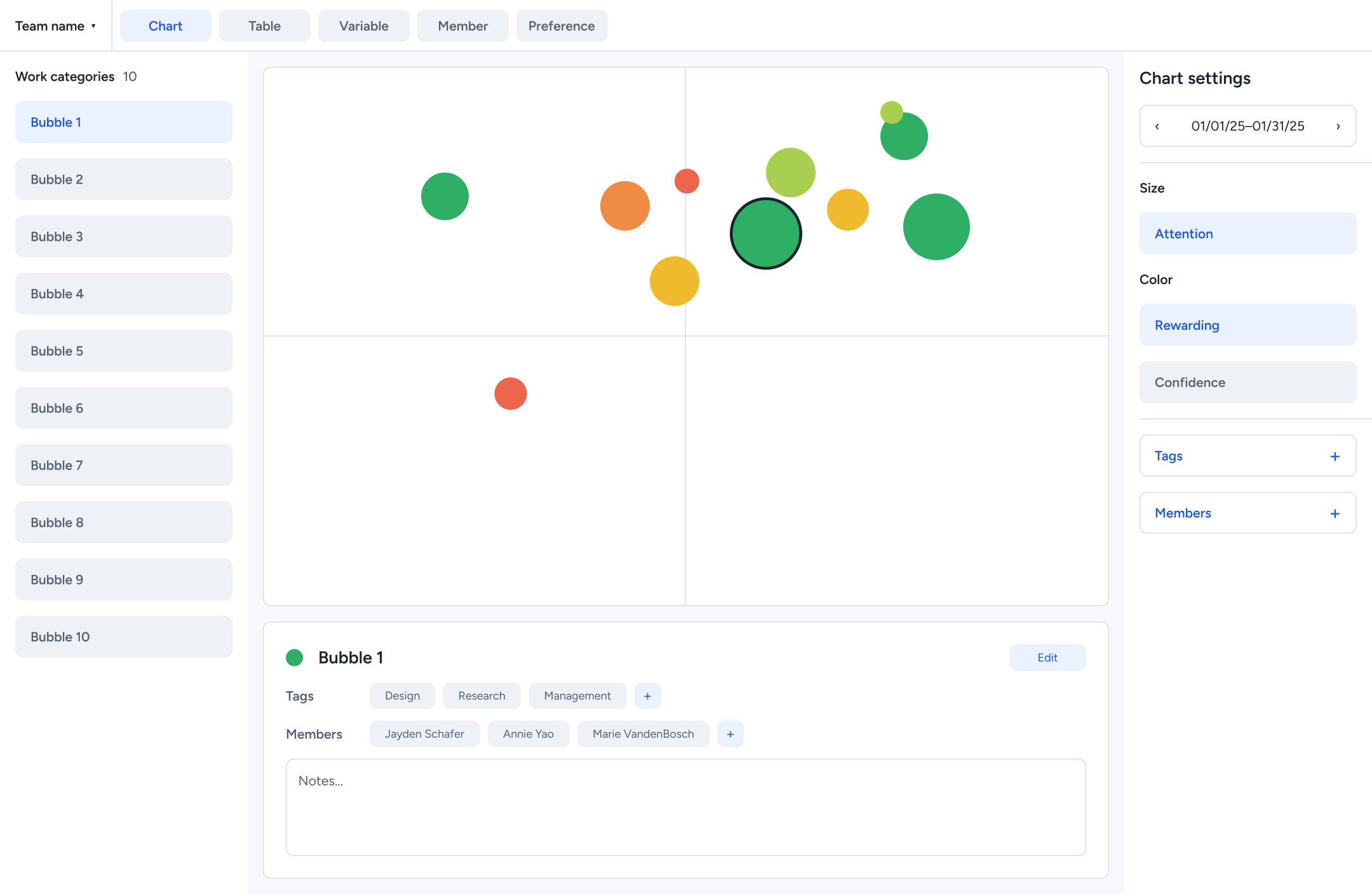
Task: Select Bubble 4 in work categories
Action: point(124,294)
